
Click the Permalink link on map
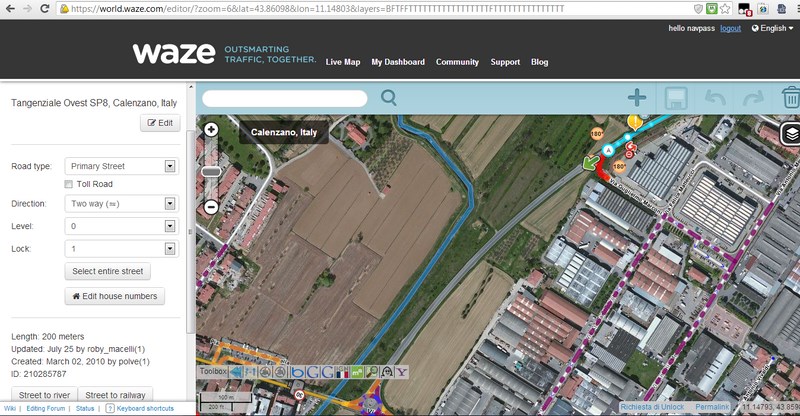712,407
